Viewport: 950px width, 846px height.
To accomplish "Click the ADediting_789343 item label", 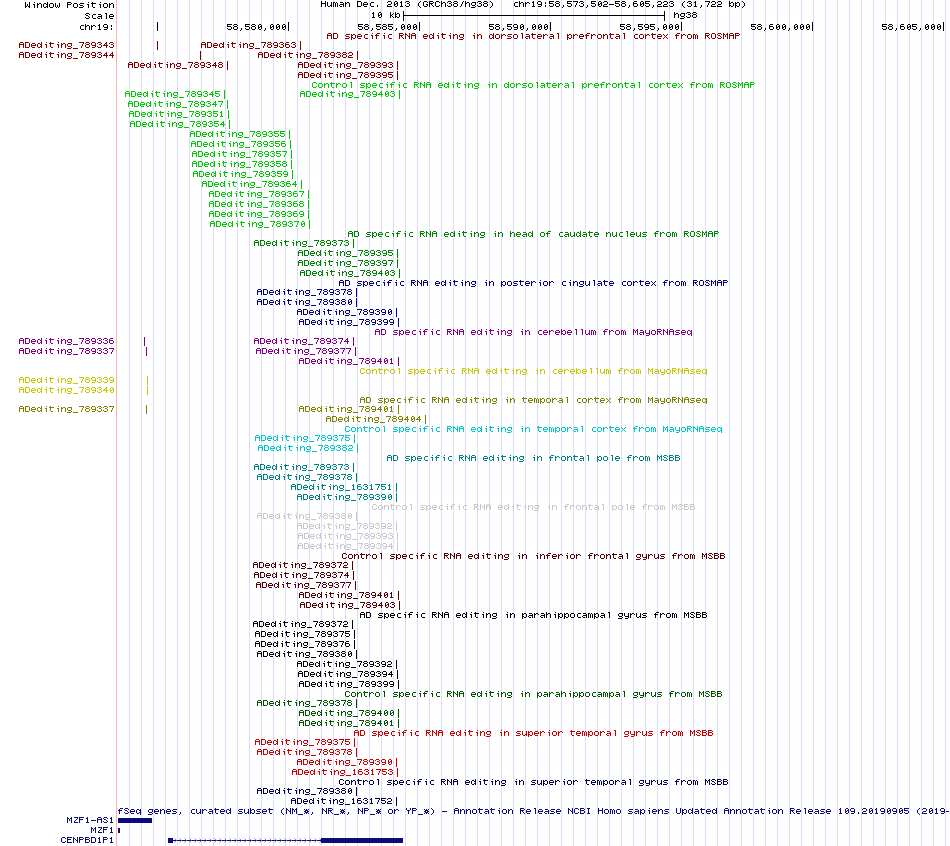I will pyautogui.click(x=66, y=45).
